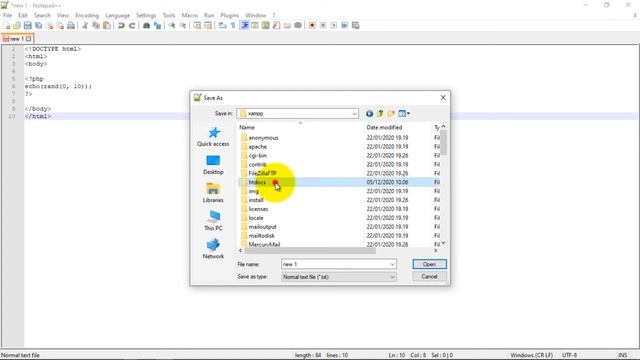Viewport: 640px width, 360px height.
Task: Click the Undo toolbar icon
Action: click(x=121, y=25)
